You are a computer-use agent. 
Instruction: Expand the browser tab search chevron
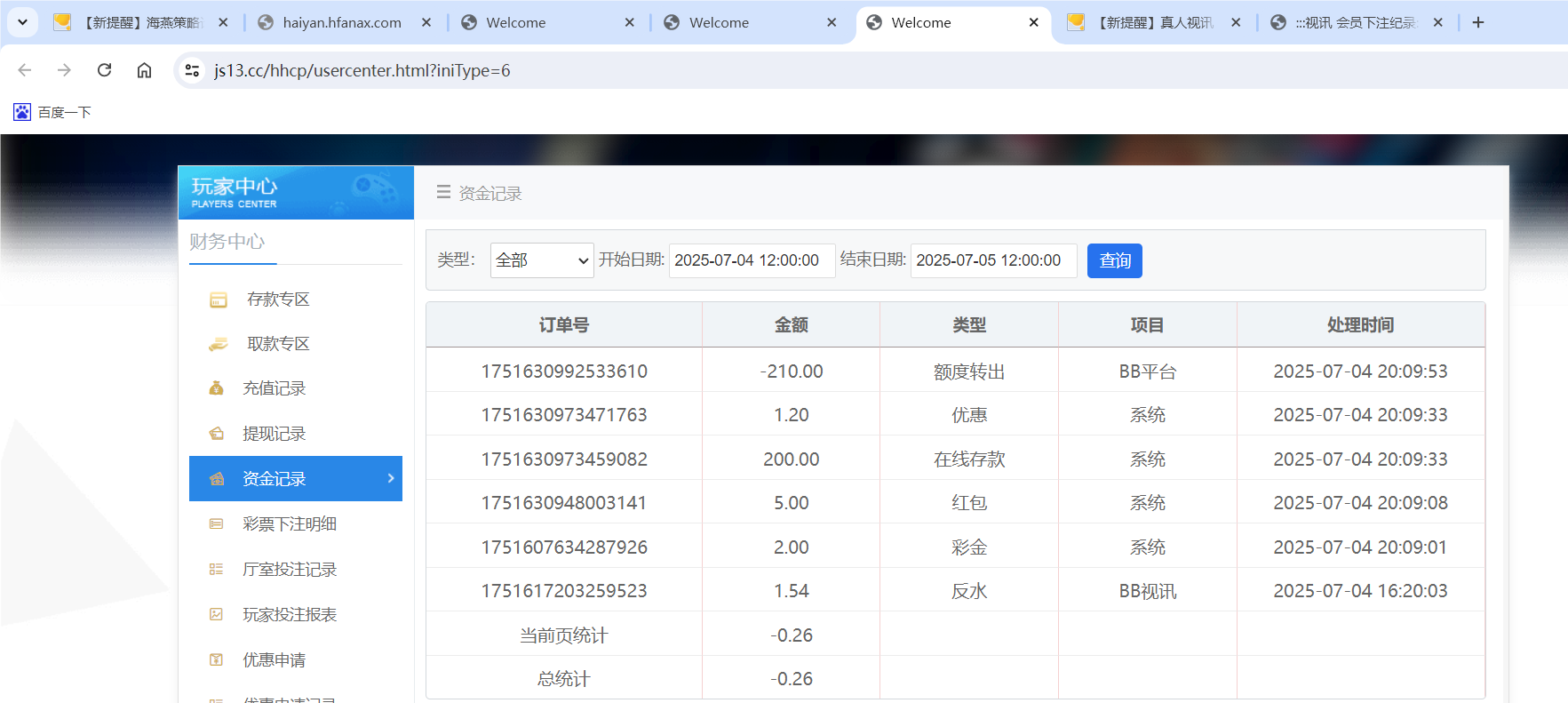[x=23, y=22]
